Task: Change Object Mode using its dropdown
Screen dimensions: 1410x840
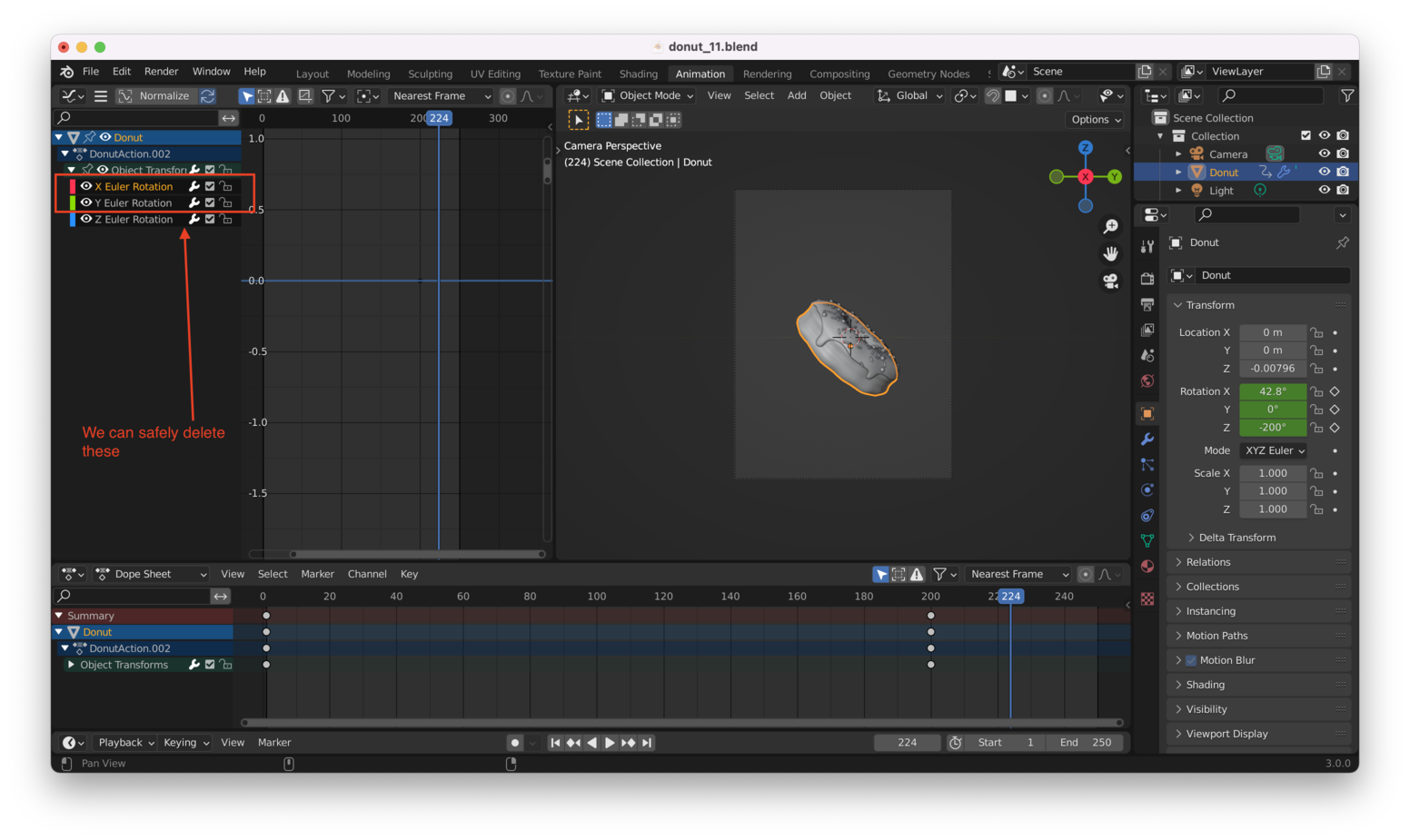Action: tap(647, 95)
